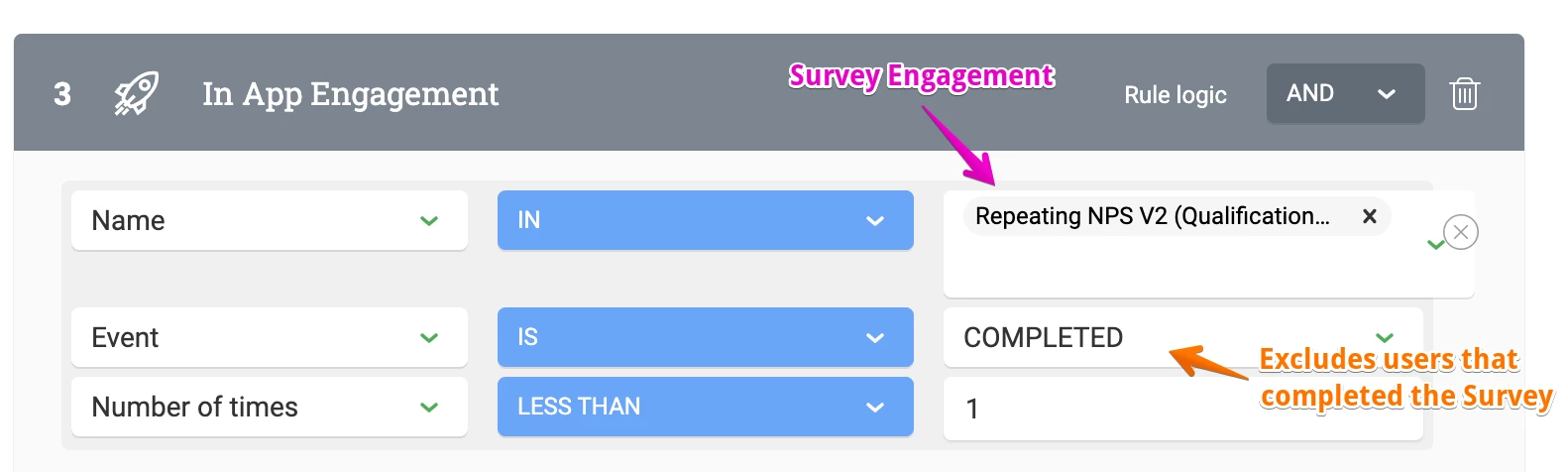Open the Event field dropdown
This screenshot has width=1568, height=472.
(x=270, y=337)
